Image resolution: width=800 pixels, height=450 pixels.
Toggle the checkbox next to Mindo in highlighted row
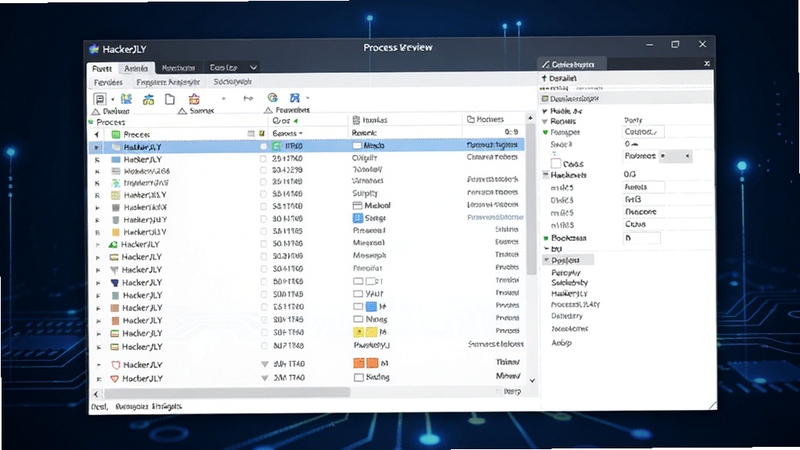[357, 146]
